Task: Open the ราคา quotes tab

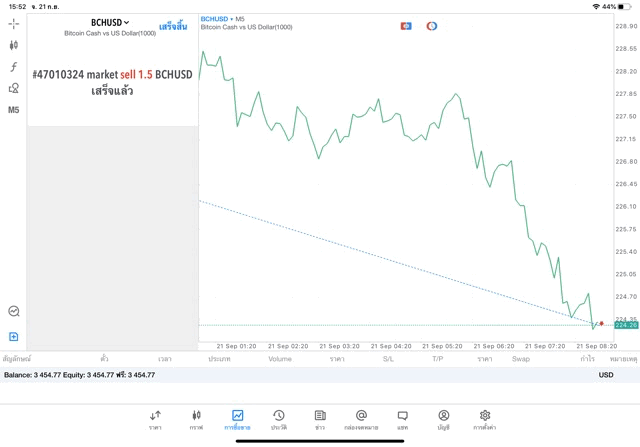Action: pyautogui.click(x=155, y=419)
